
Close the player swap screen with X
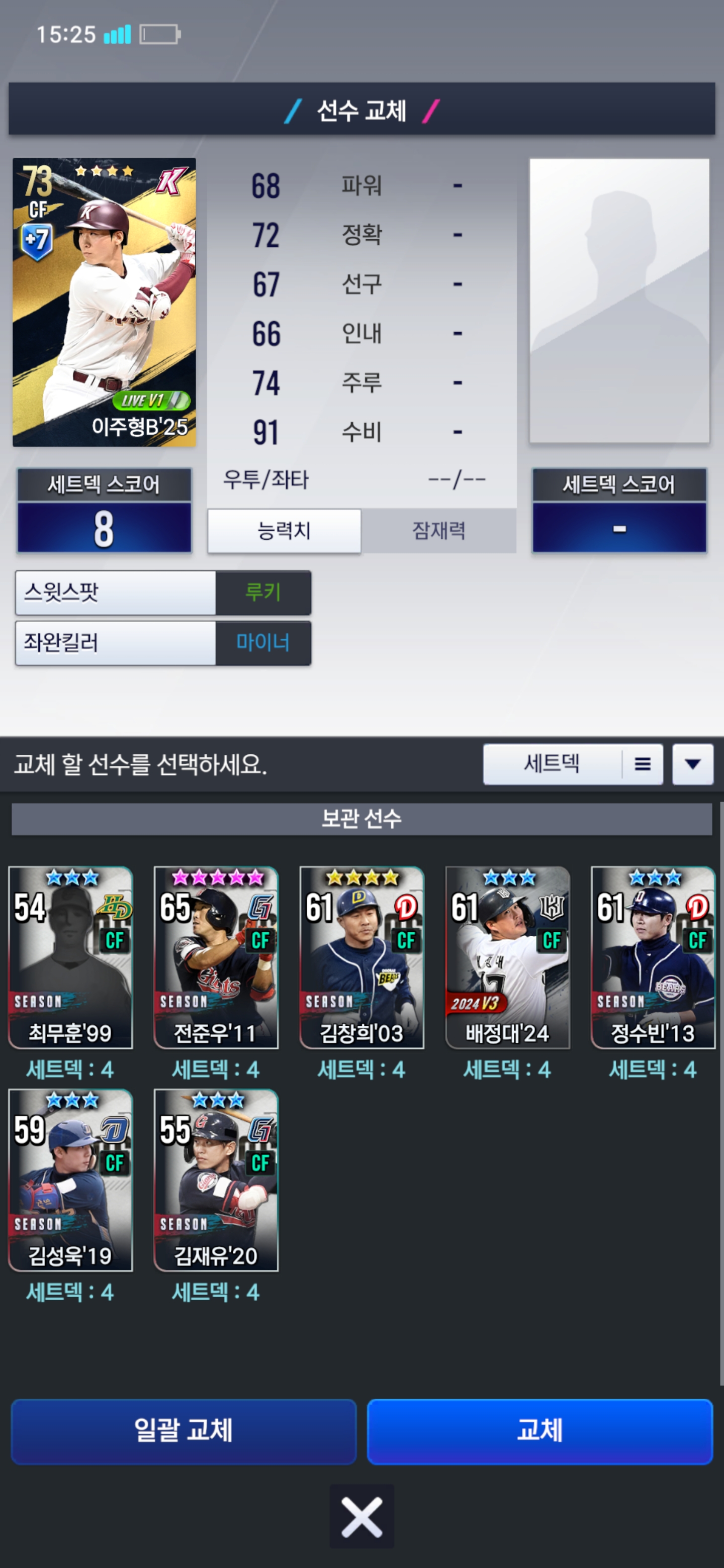361,1516
